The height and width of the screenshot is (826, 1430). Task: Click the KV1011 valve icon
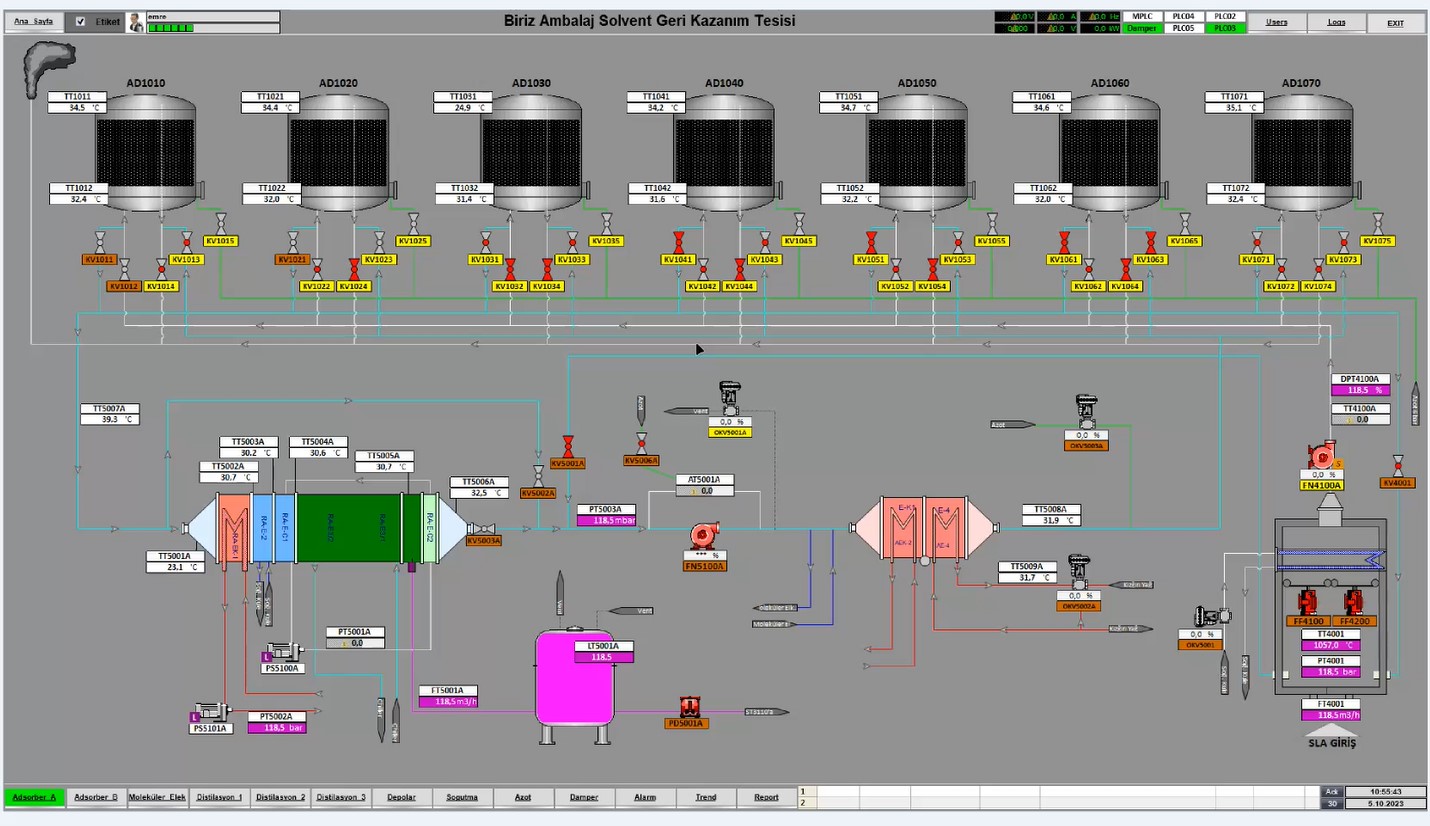100,241
